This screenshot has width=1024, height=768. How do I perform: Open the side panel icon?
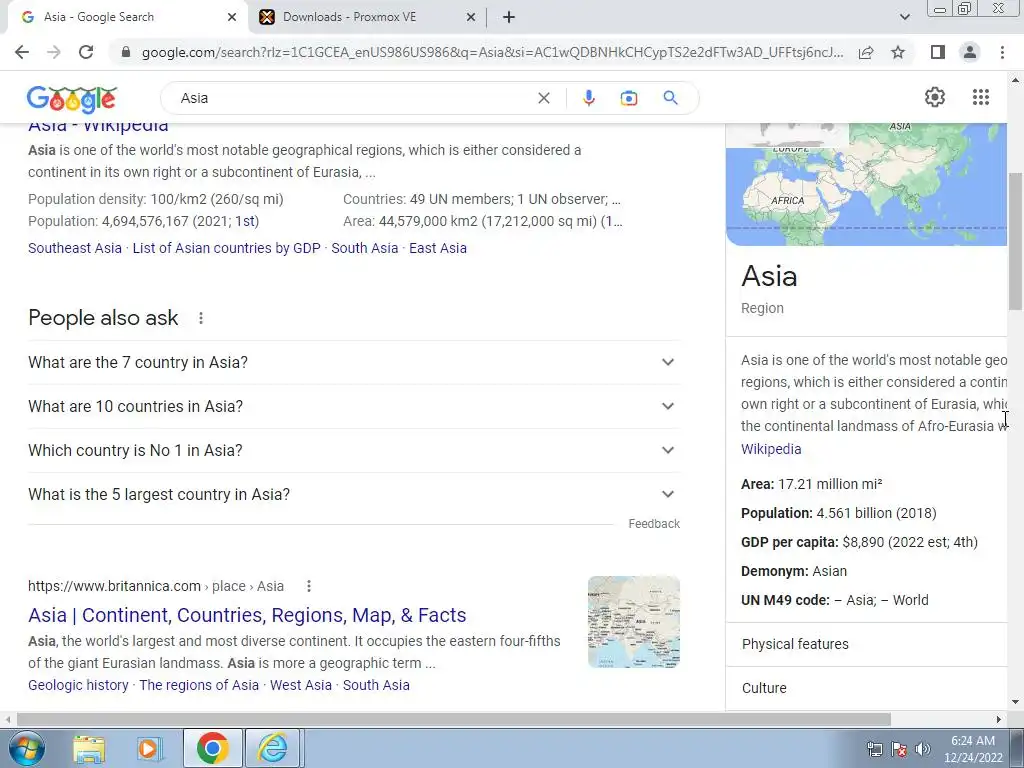click(938, 52)
